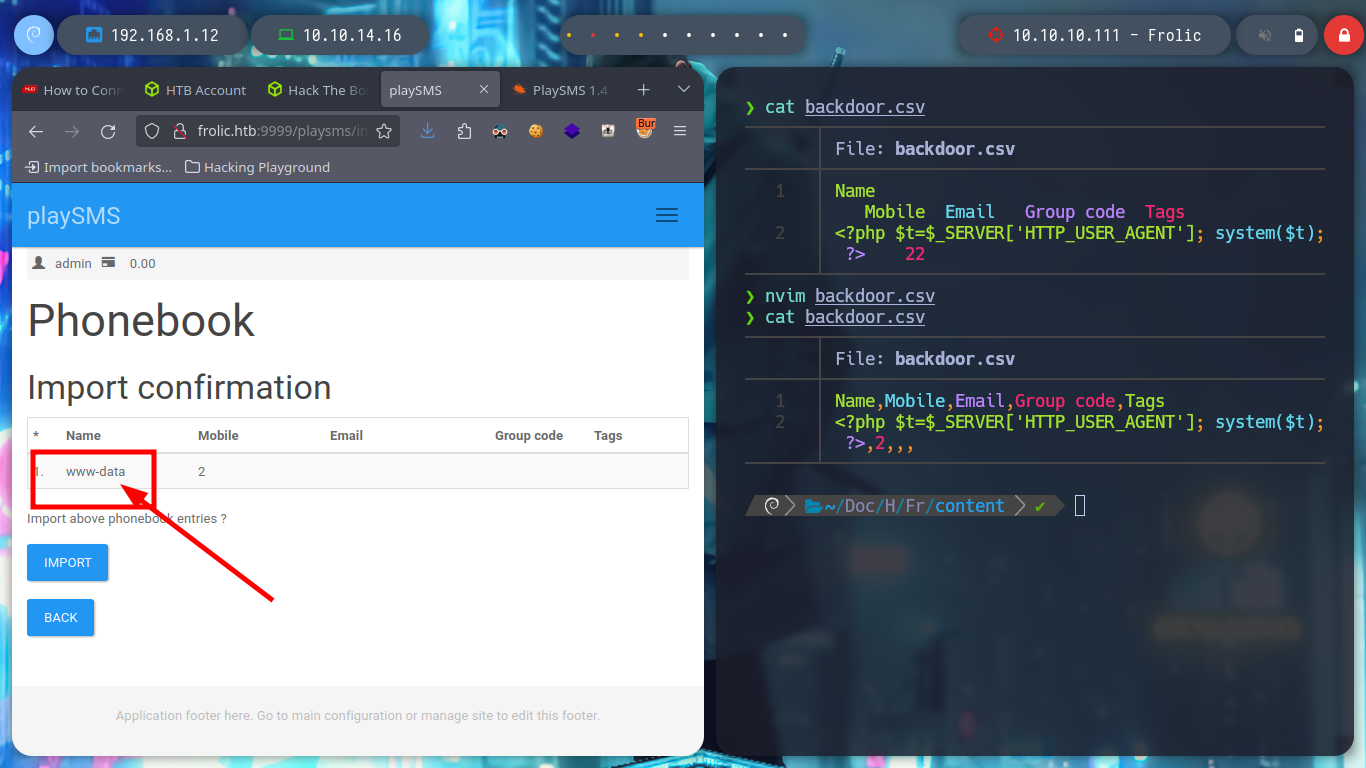Open the Debian launcher menu icon
The height and width of the screenshot is (768, 1366).
click(x=33, y=35)
